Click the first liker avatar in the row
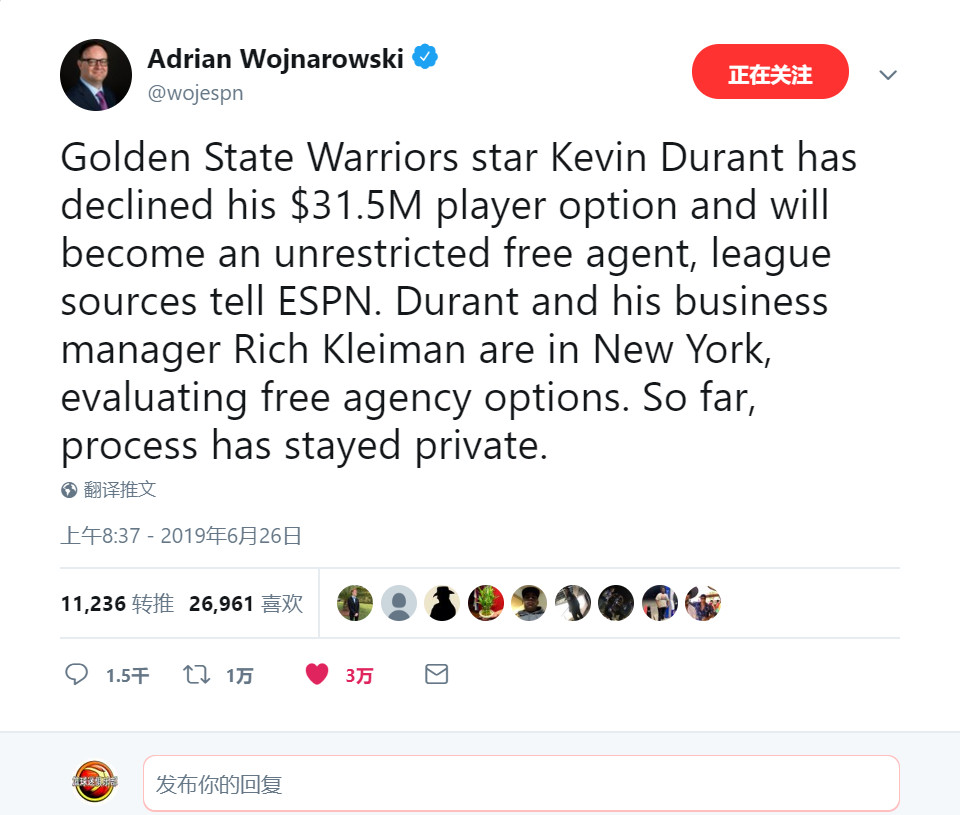 point(355,603)
